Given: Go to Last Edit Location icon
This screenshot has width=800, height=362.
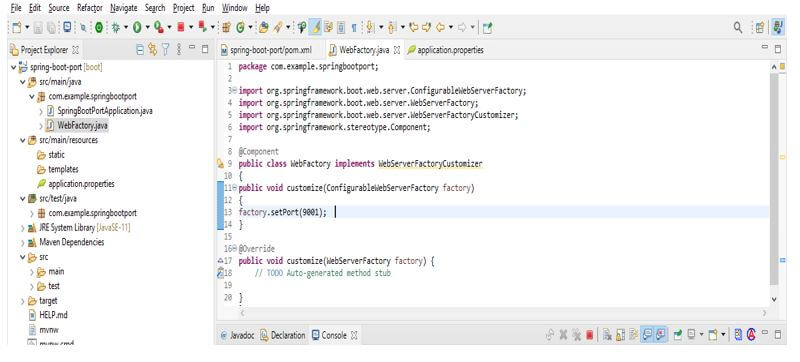Looking at the screenshot, I should click(414, 28).
